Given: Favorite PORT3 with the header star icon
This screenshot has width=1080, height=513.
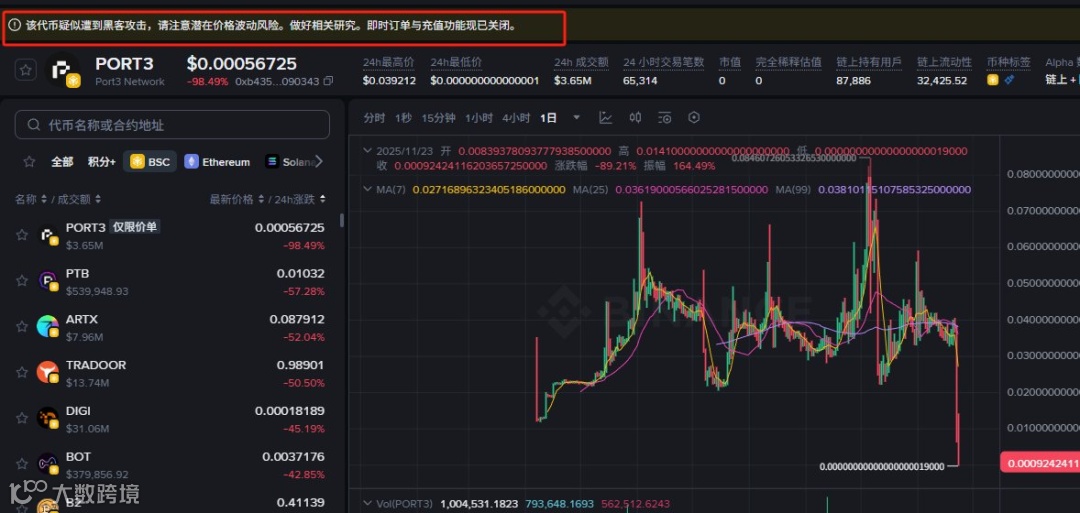Looking at the screenshot, I should [x=25, y=70].
